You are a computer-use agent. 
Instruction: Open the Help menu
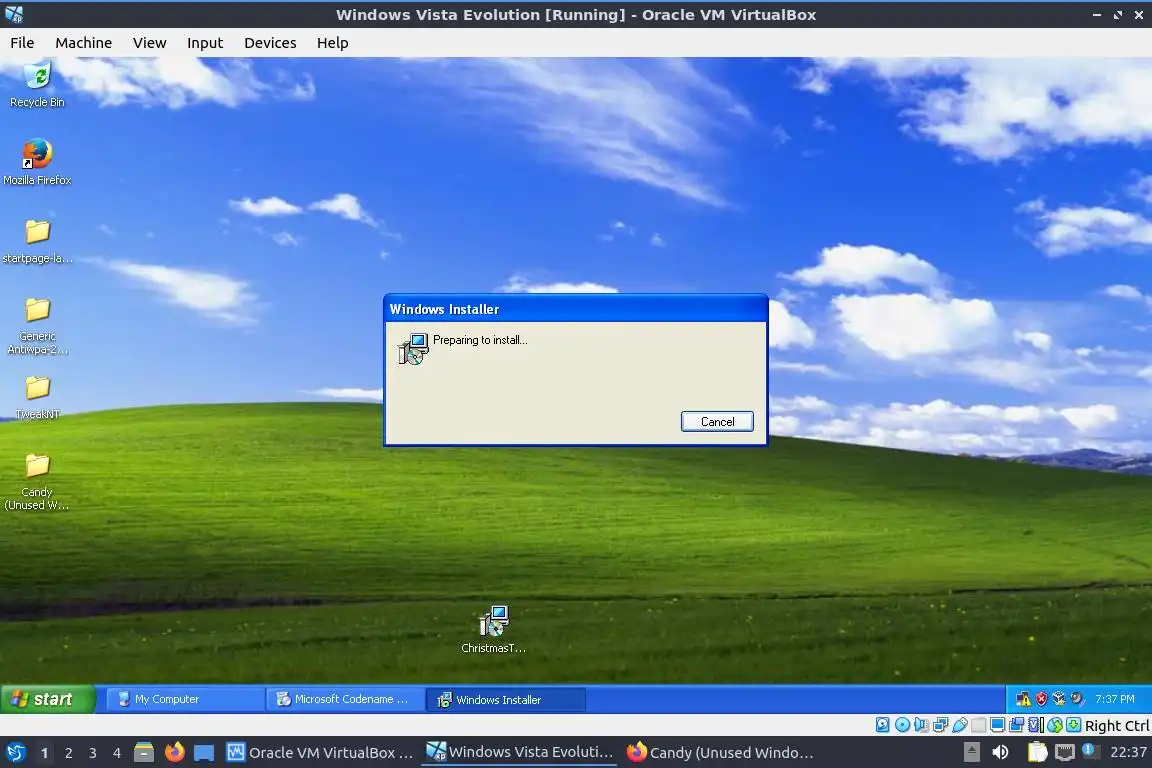pyautogui.click(x=332, y=43)
